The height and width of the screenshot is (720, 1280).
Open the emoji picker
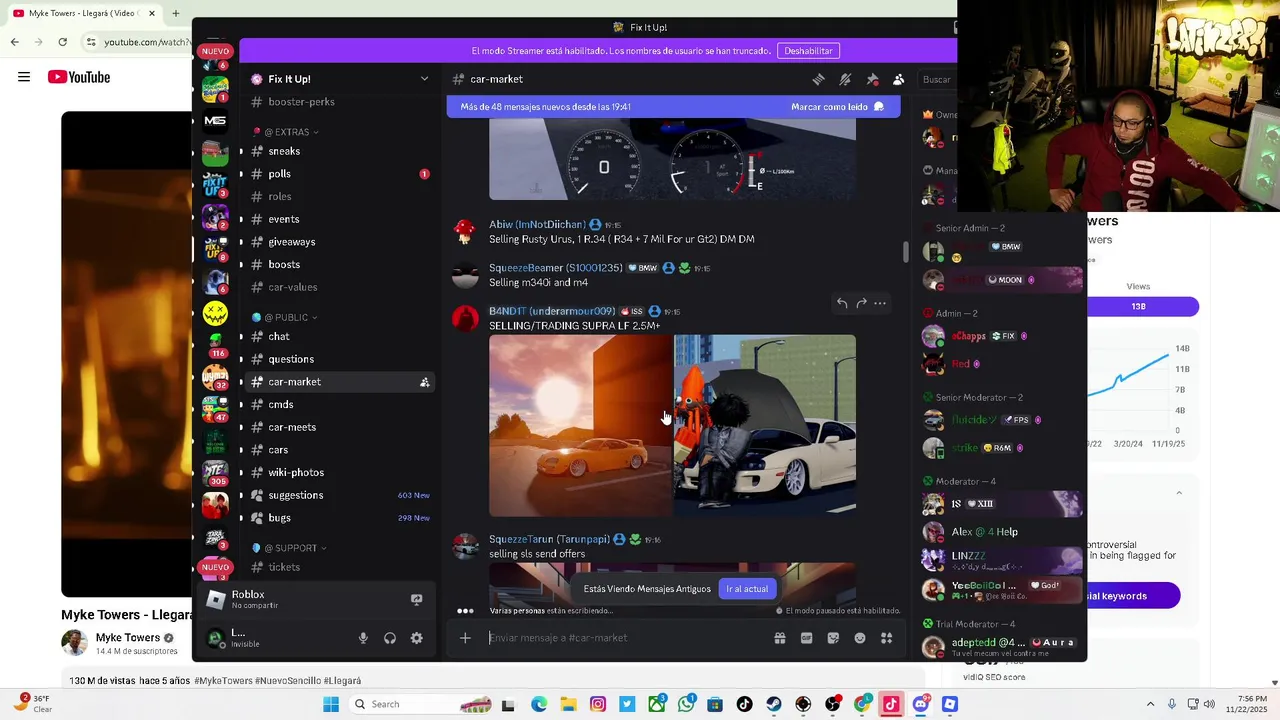tap(860, 638)
